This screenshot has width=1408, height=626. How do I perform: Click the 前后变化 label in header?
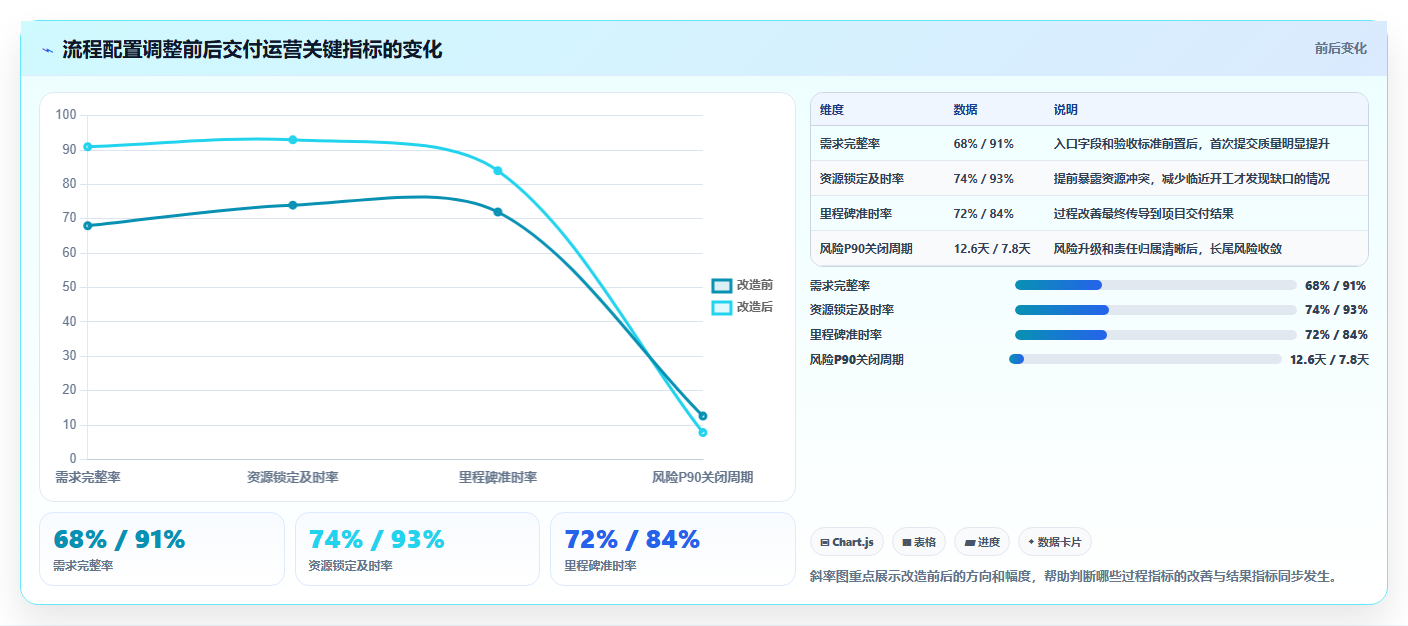pos(1340,48)
